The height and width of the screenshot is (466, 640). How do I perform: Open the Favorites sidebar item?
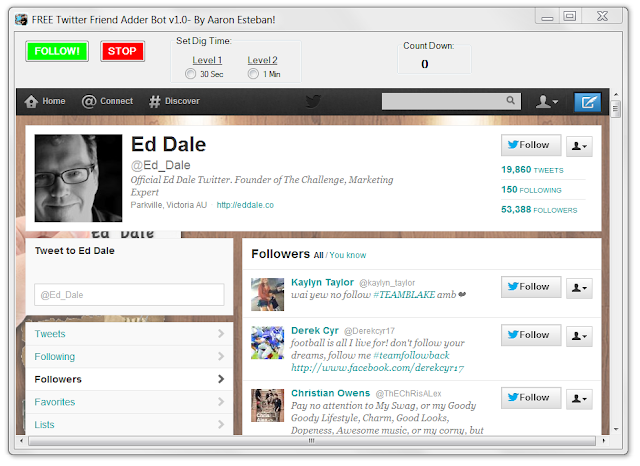[x=129, y=402]
